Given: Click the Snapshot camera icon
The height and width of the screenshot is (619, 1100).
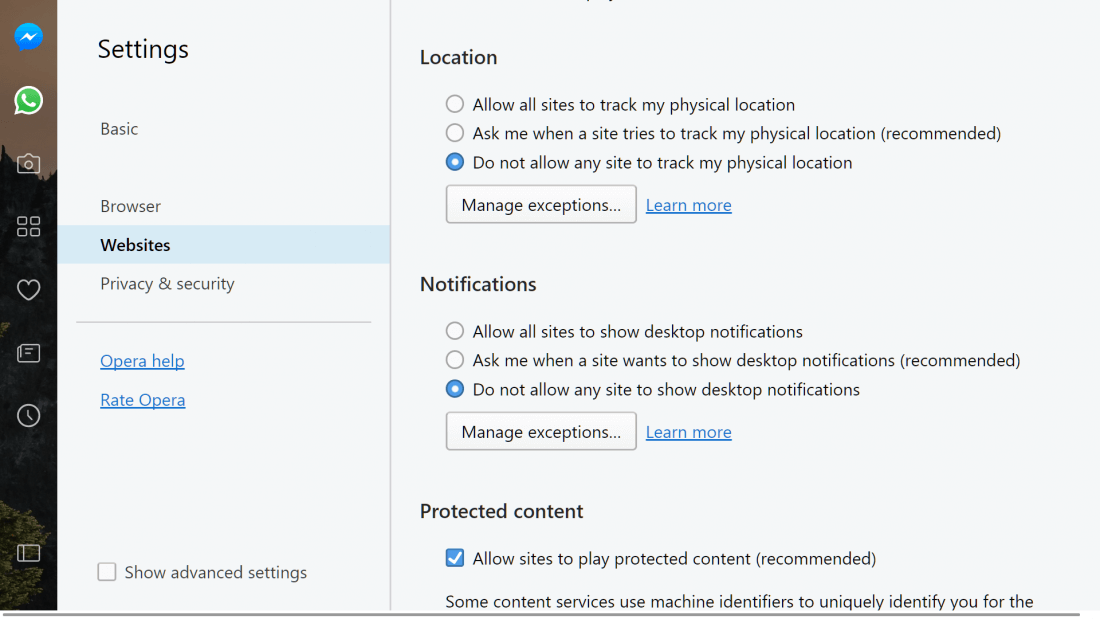Looking at the screenshot, I should (x=28, y=164).
